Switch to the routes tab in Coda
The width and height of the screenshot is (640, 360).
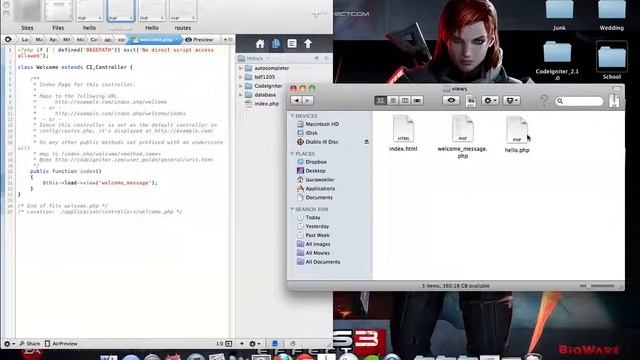(183, 16)
